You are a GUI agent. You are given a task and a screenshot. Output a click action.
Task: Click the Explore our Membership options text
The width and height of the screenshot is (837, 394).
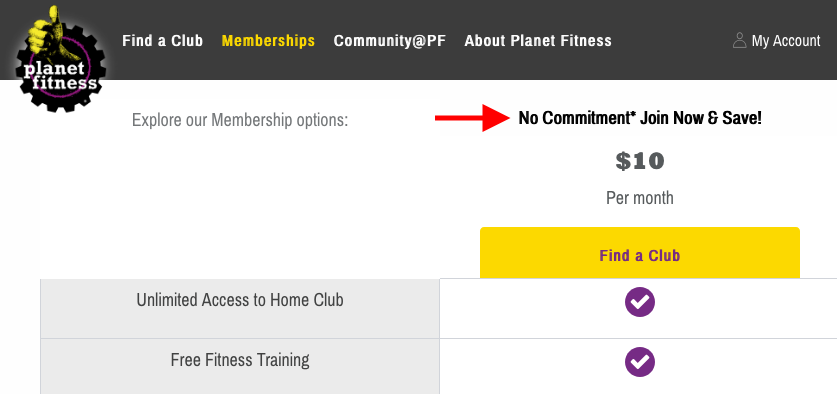pyautogui.click(x=240, y=120)
